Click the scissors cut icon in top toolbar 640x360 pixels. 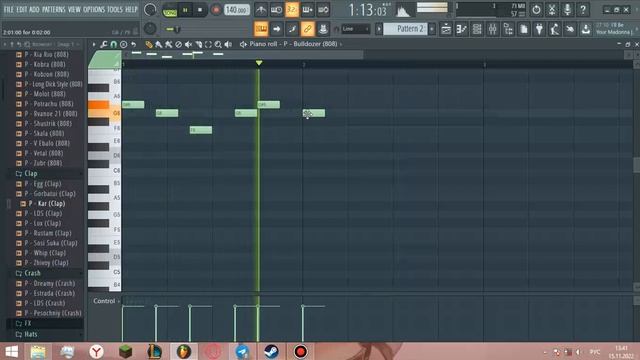point(552,9)
